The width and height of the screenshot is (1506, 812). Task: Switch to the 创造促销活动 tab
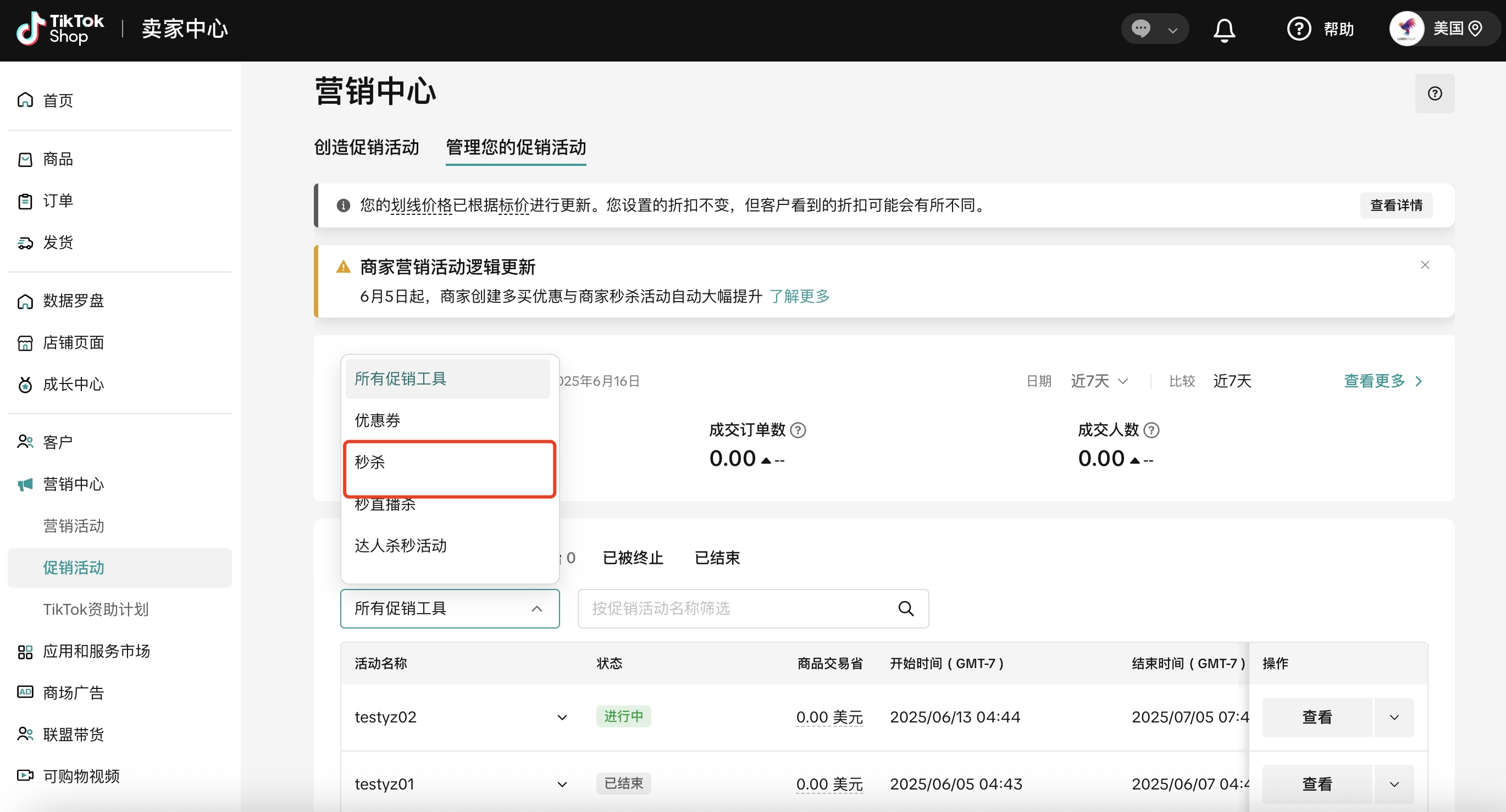point(367,147)
